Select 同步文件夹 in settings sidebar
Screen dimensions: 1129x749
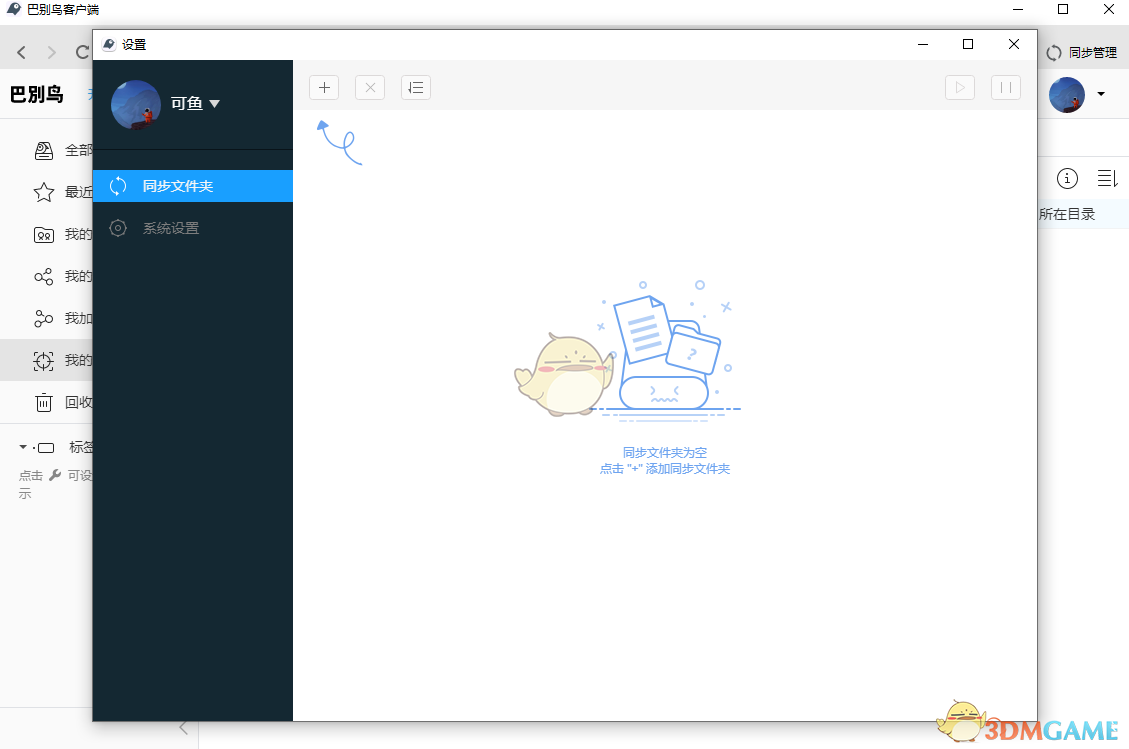point(193,186)
